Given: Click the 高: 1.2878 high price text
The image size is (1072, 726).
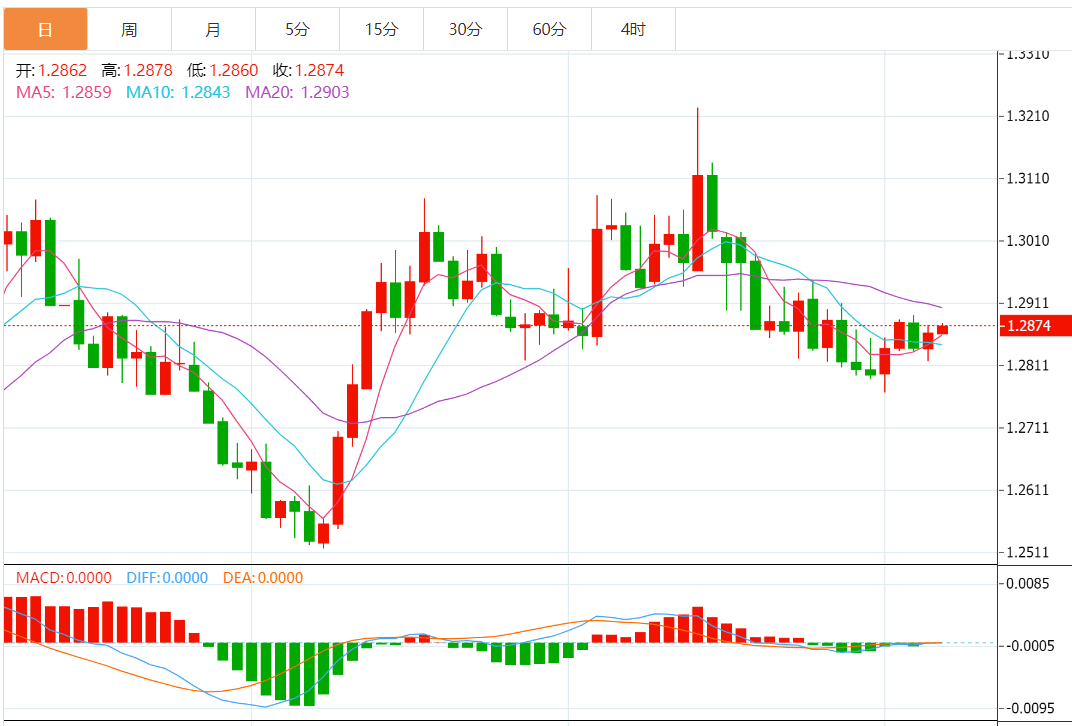Looking at the screenshot, I should (137, 70).
